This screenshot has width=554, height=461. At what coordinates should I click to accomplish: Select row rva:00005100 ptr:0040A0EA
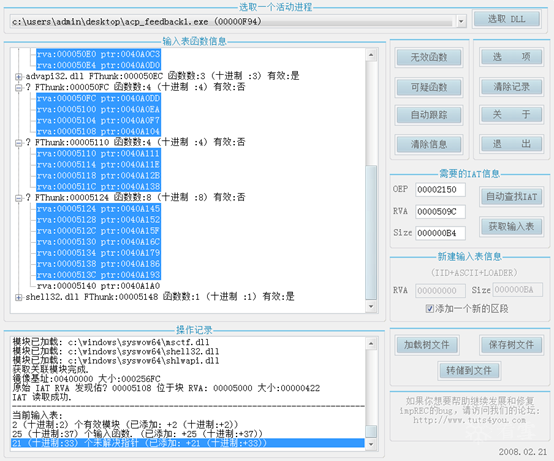(98, 109)
